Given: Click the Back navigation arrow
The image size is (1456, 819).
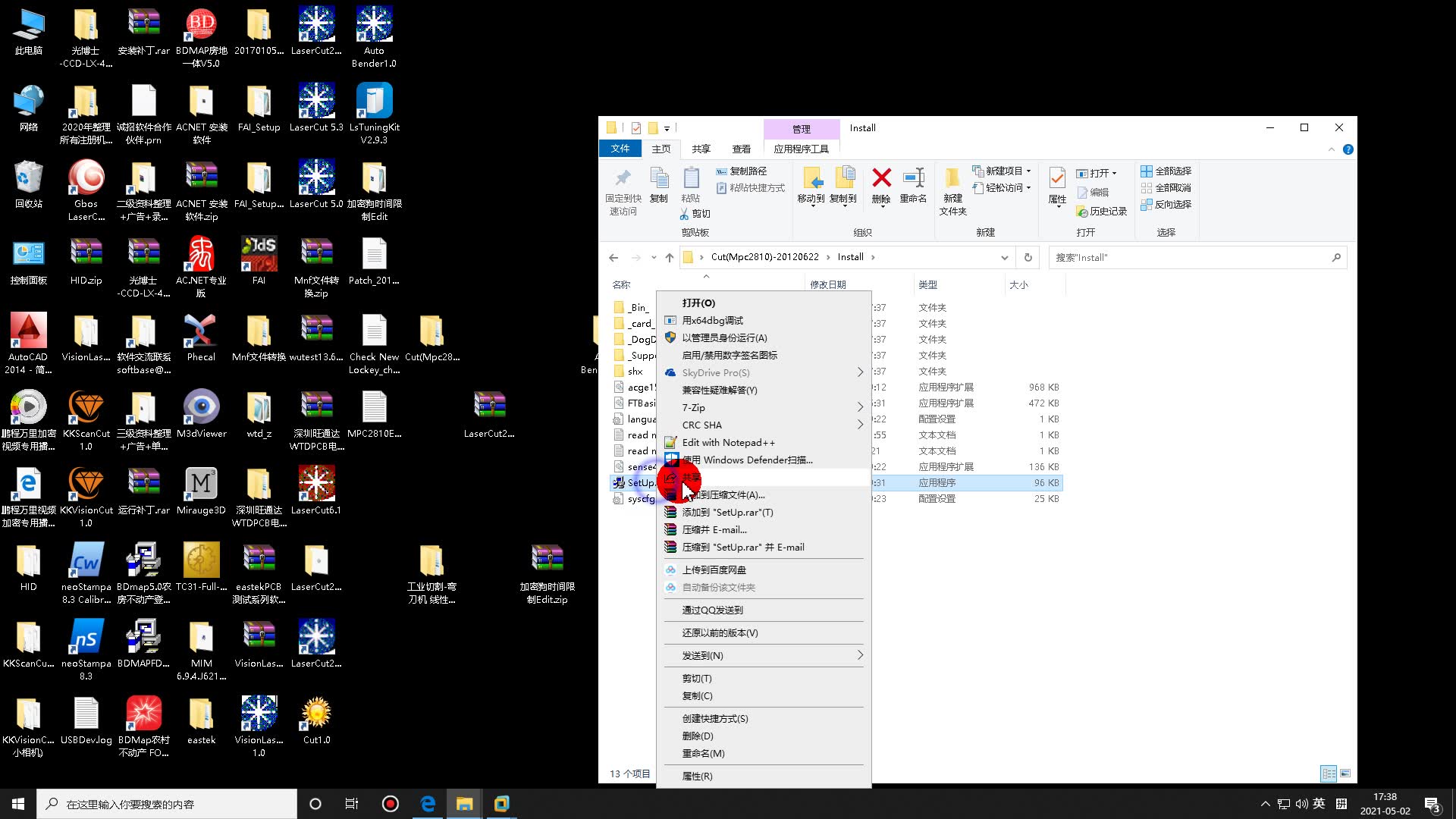Looking at the screenshot, I should (x=613, y=257).
